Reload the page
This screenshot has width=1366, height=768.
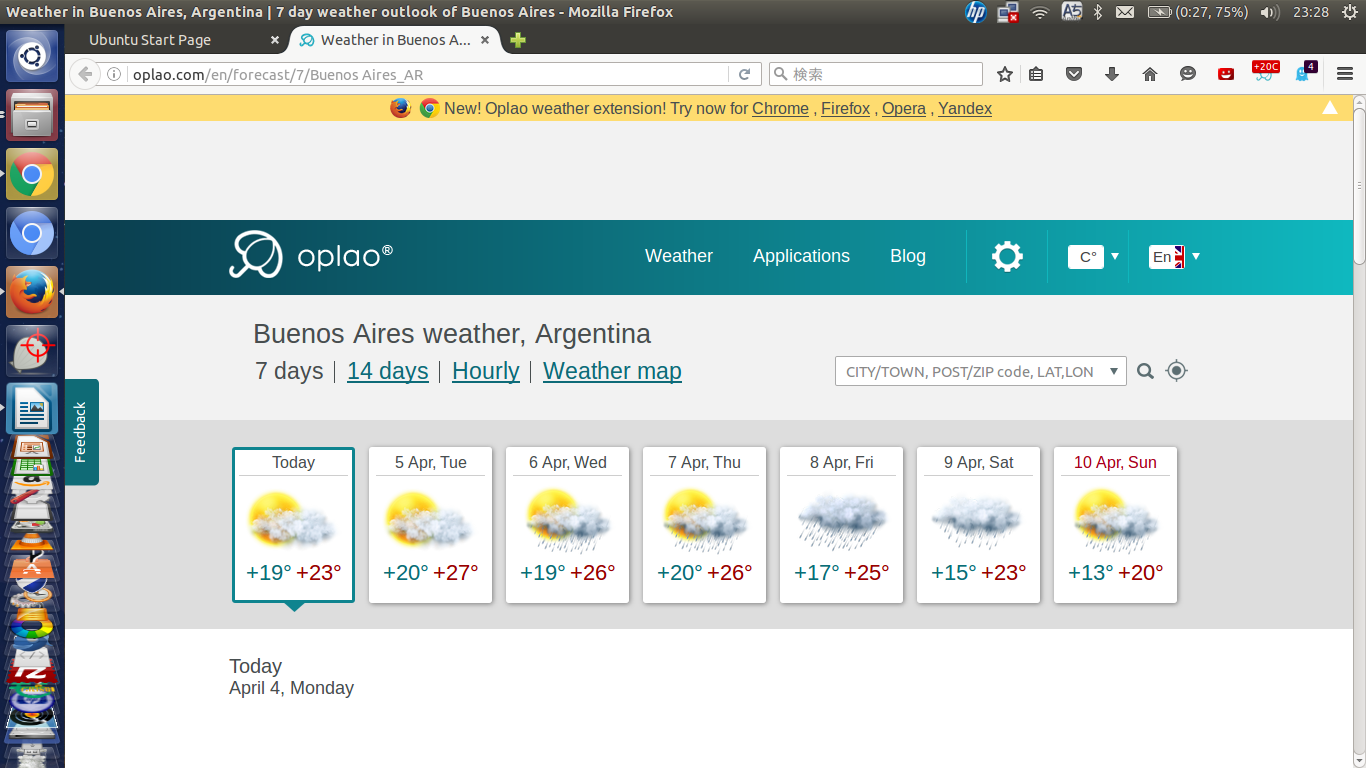pyautogui.click(x=744, y=74)
